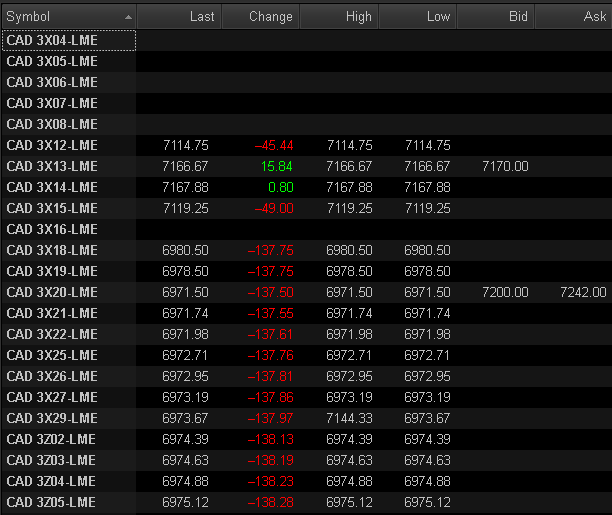Click the last price 7114.75 for 3X12
This screenshot has height=515, width=612.
[x=185, y=145]
